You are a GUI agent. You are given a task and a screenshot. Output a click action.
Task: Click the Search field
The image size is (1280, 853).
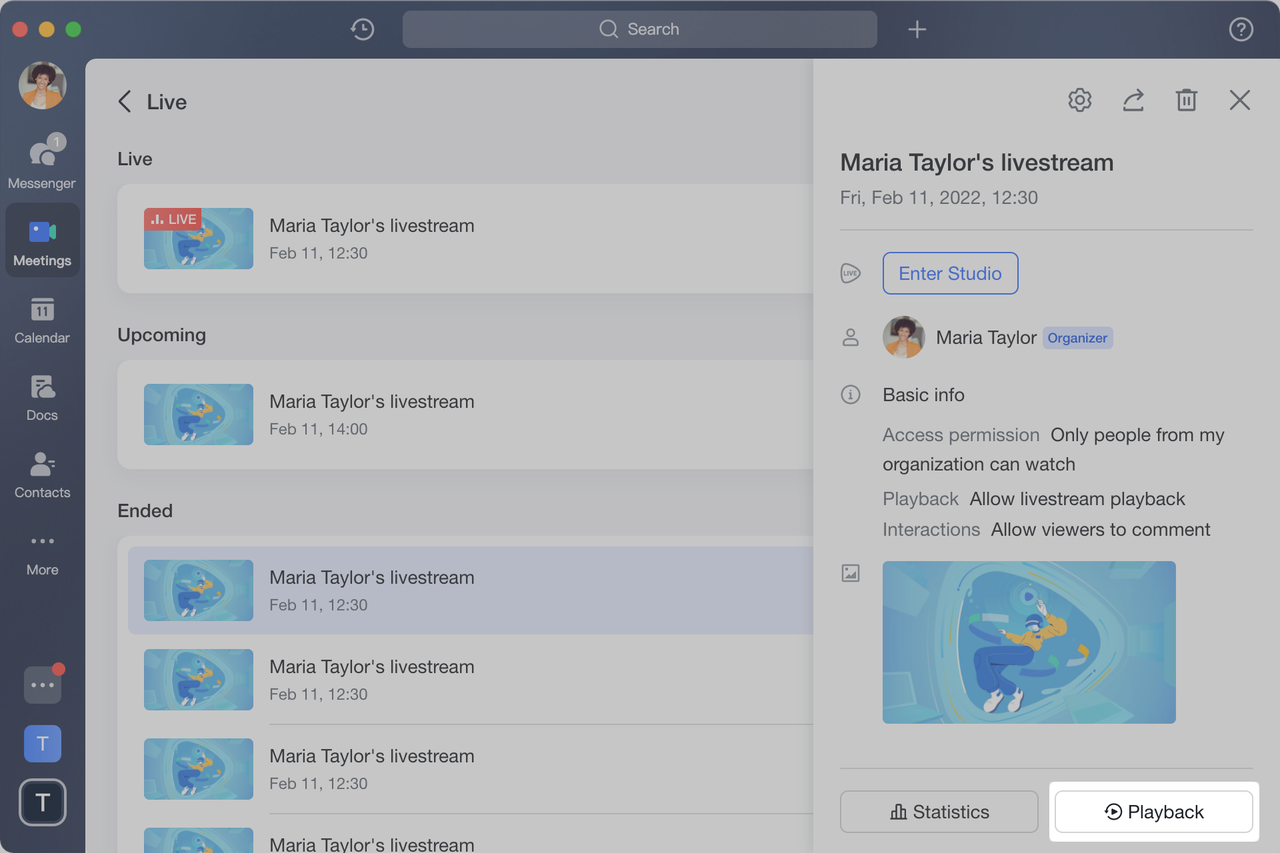click(x=640, y=29)
